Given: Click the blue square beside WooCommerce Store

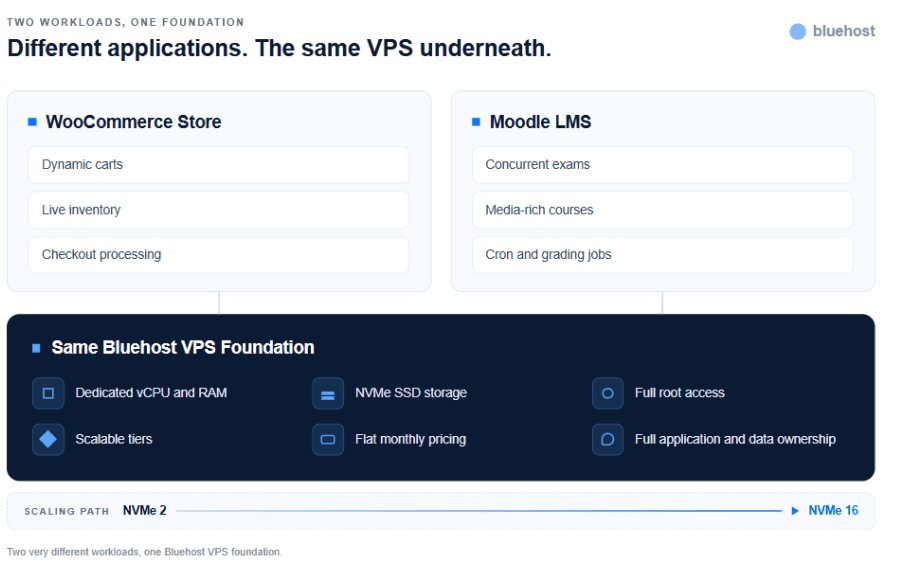Looking at the screenshot, I should (x=33, y=122).
